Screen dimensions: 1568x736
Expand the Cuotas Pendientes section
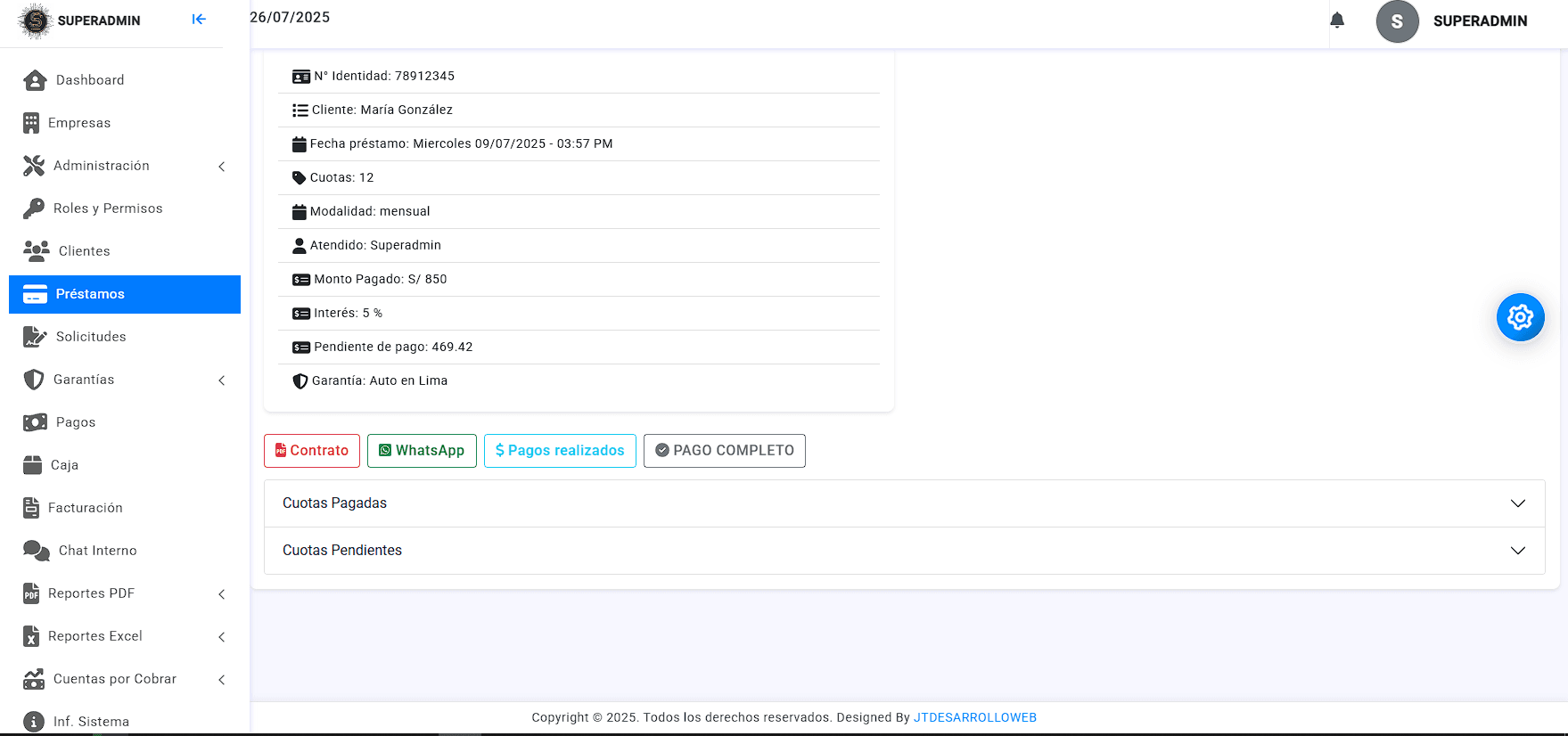(904, 551)
